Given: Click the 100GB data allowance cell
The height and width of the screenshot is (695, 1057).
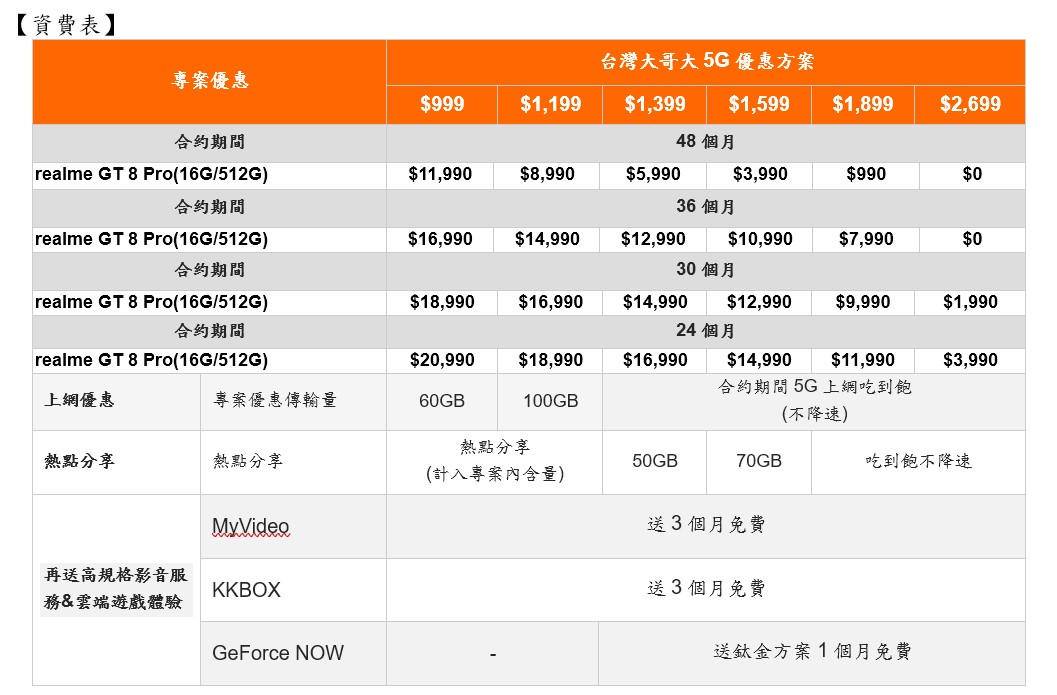Looking at the screenshot, I should [550, 401].
